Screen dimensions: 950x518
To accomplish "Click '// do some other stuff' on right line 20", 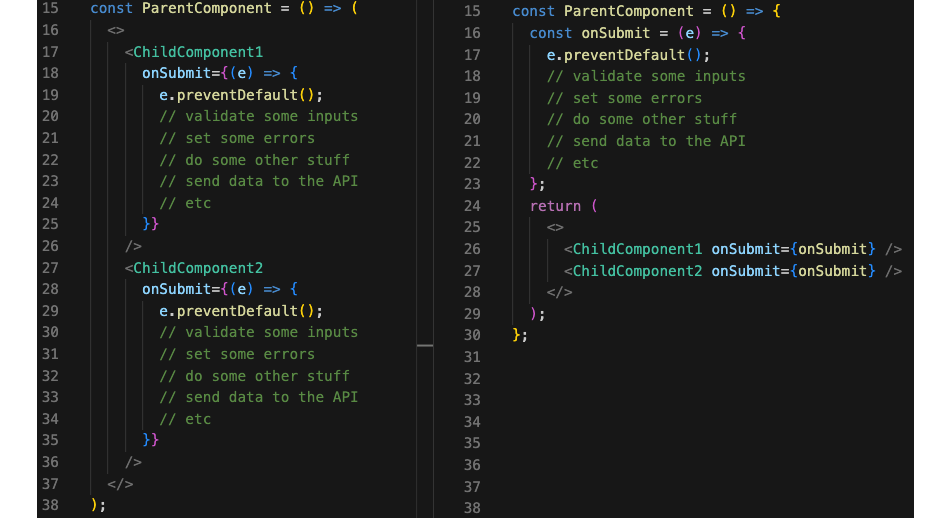I will (642, 119).
